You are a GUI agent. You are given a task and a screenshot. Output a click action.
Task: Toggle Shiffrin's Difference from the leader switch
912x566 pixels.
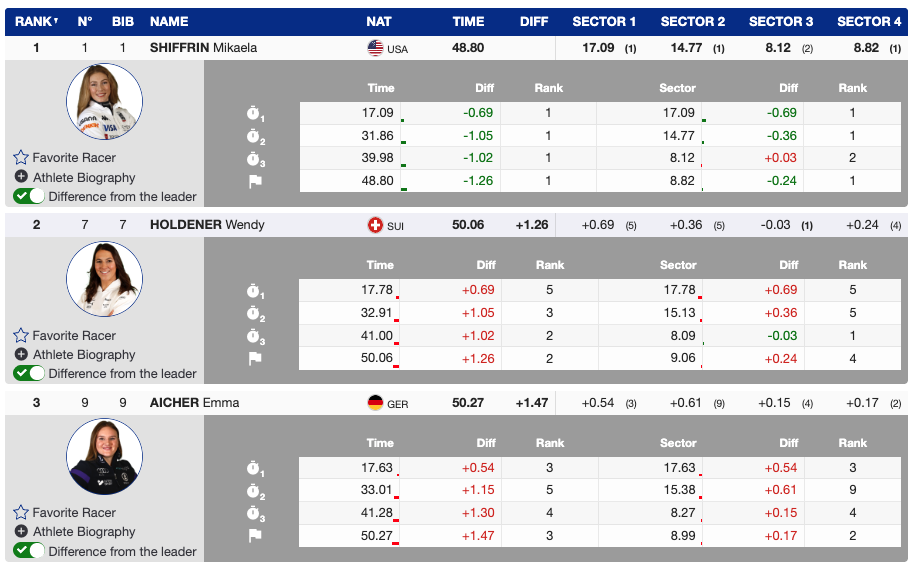(29, 197)
